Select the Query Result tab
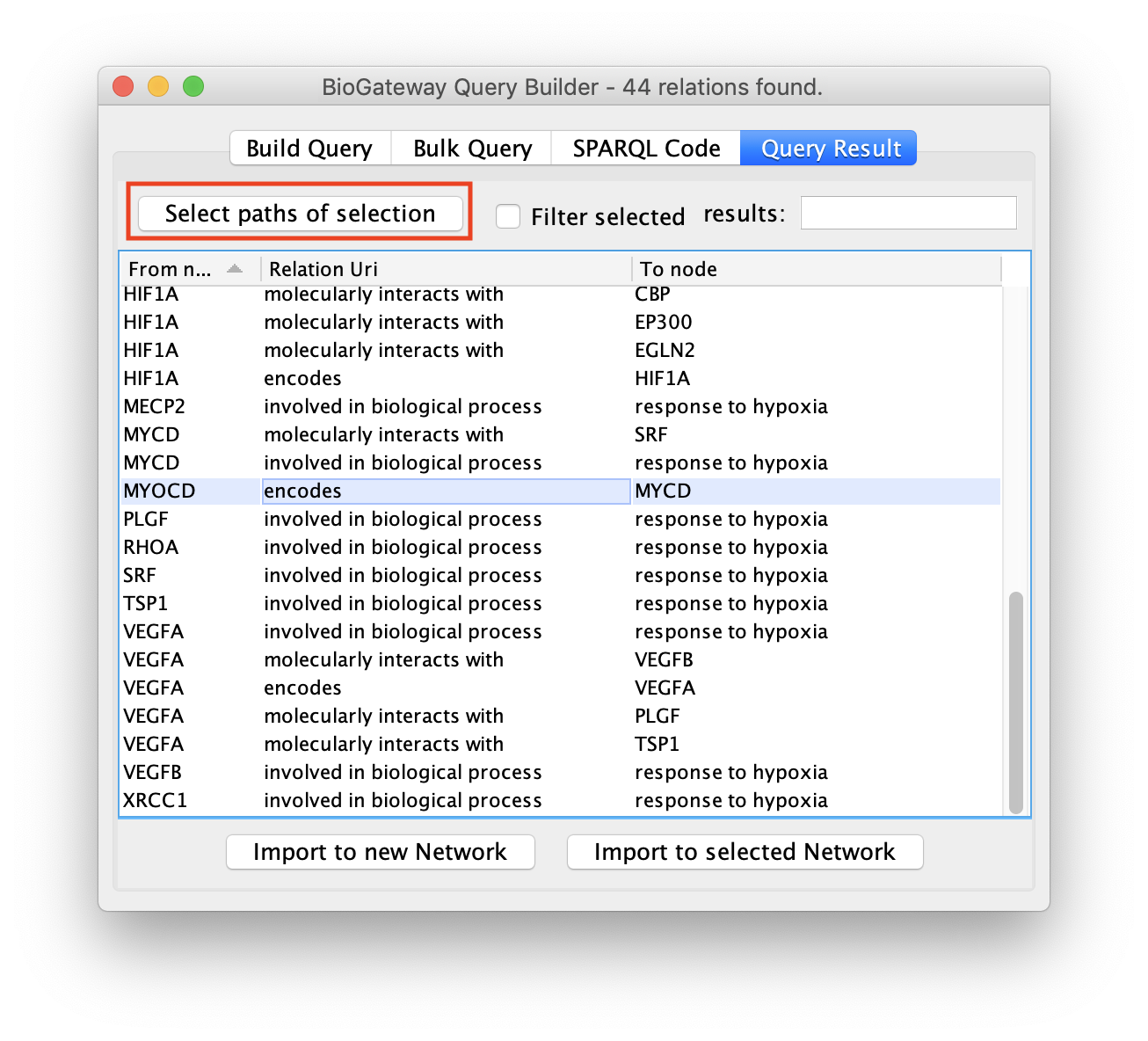1148x1041 pixels. tap(829, 148)
